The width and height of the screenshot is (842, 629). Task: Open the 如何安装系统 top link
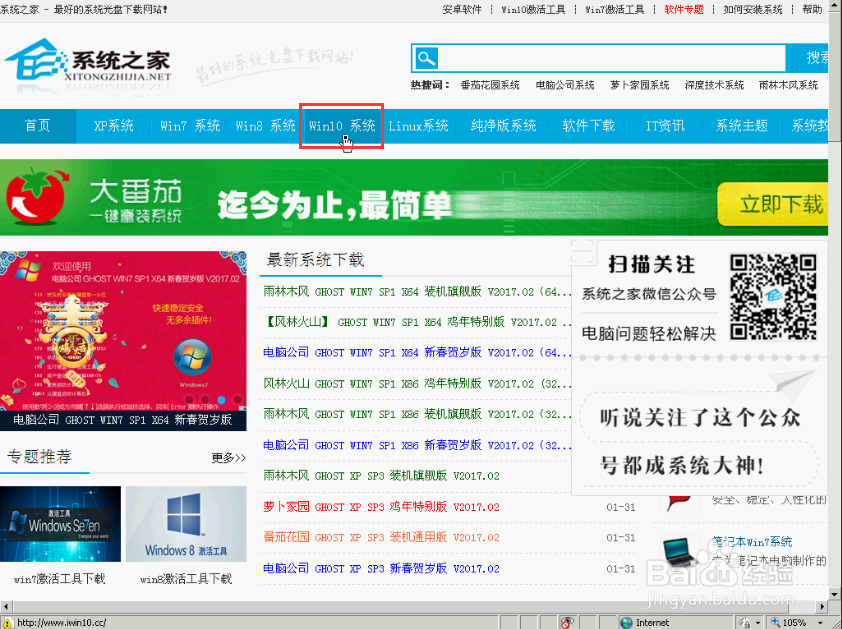tap(753, 10)
